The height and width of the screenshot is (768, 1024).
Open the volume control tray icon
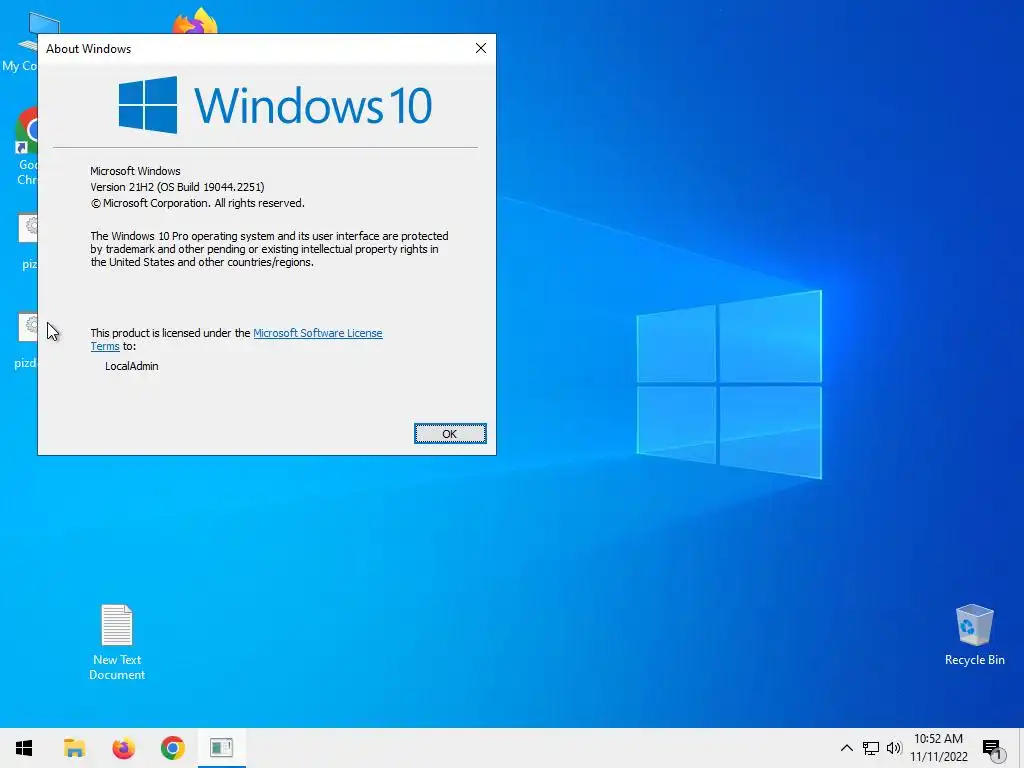coord(894,748)
